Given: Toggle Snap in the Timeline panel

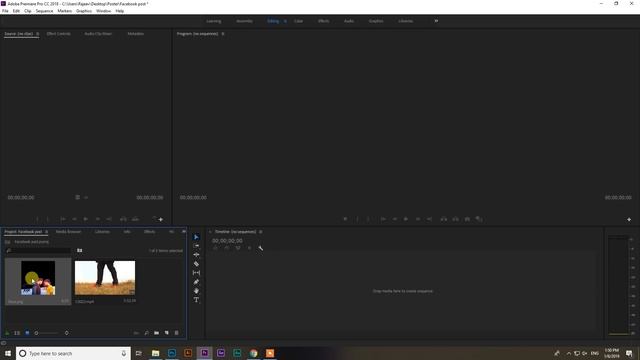Looking at the screenshot, I should [x=227, y=248].
